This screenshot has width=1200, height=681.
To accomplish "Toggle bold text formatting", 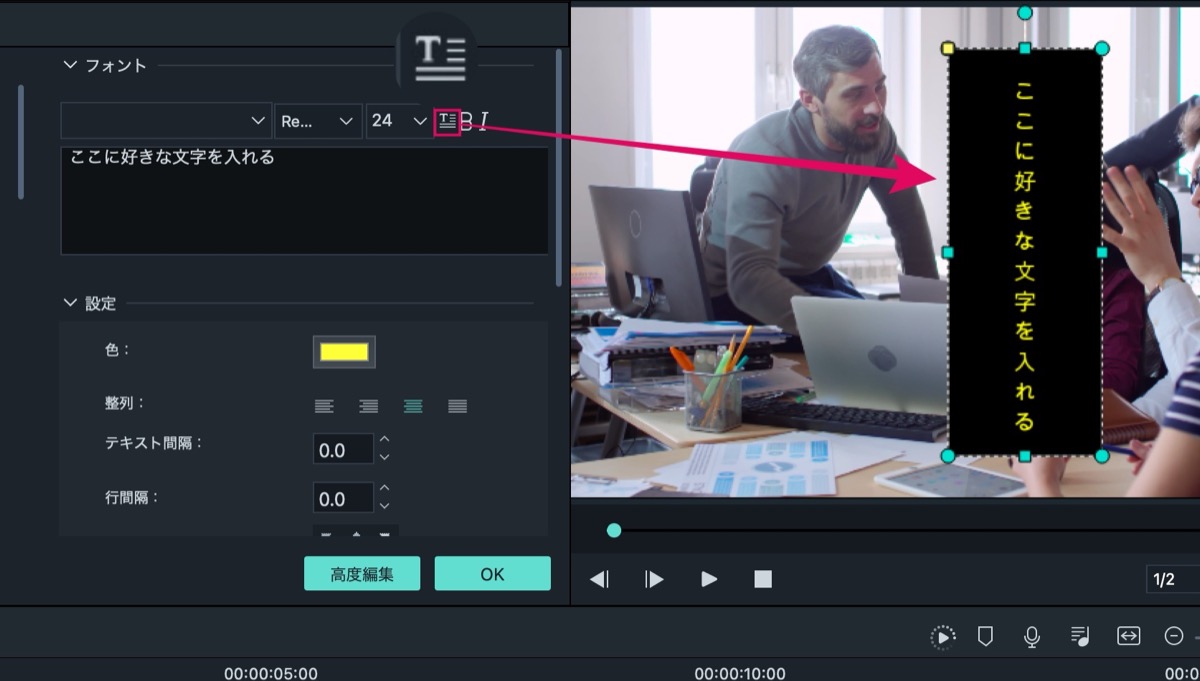I will pyautogui.click(x=466, y=122).
